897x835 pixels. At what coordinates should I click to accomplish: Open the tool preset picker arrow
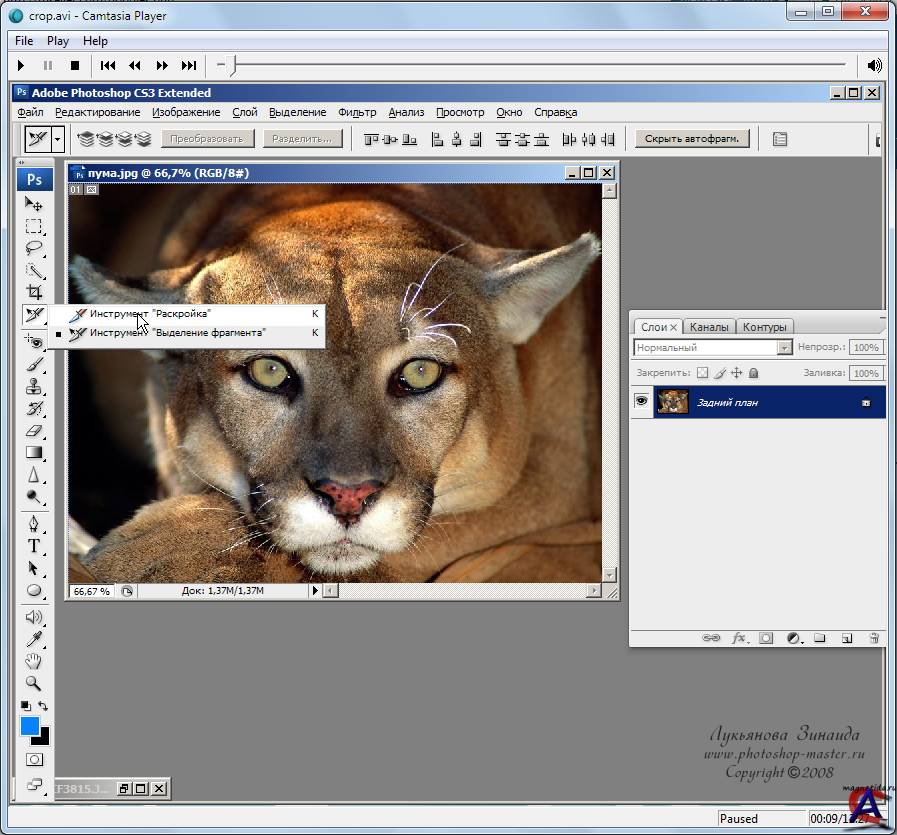(58, 139)
